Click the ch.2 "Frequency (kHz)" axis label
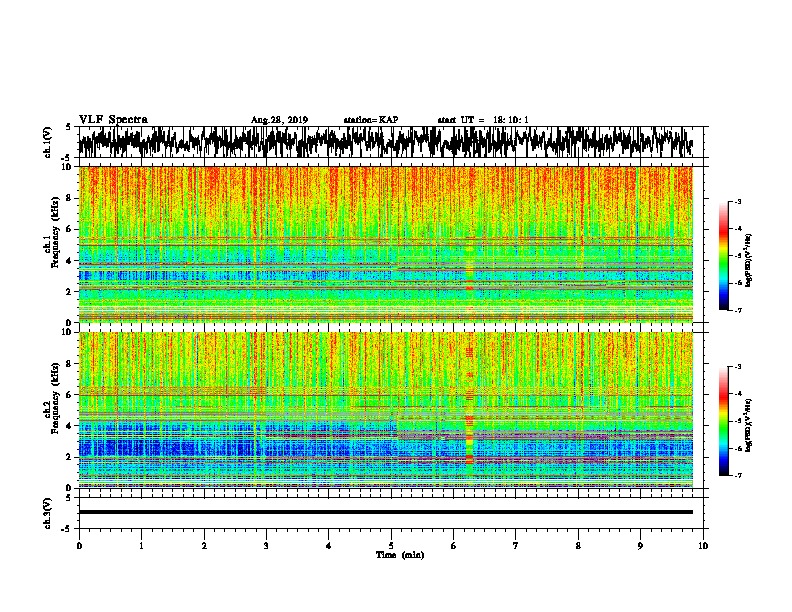Viewport: 792px width, 612px height. click(x=55, y=398)
